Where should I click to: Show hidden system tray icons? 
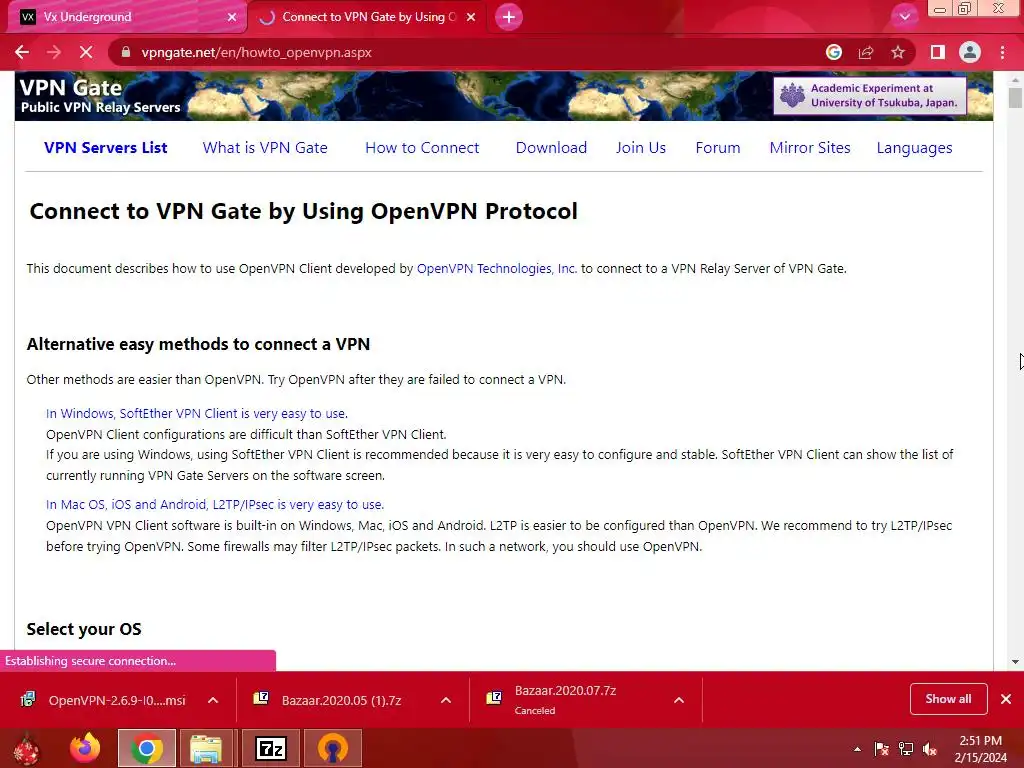click(x=857, y=749)
